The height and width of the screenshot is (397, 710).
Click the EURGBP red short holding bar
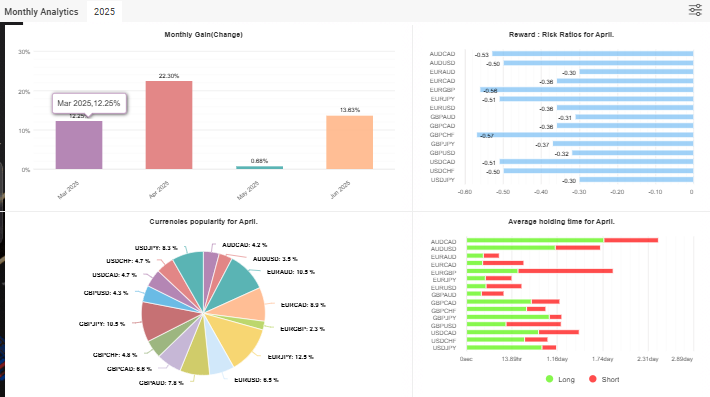566,271
